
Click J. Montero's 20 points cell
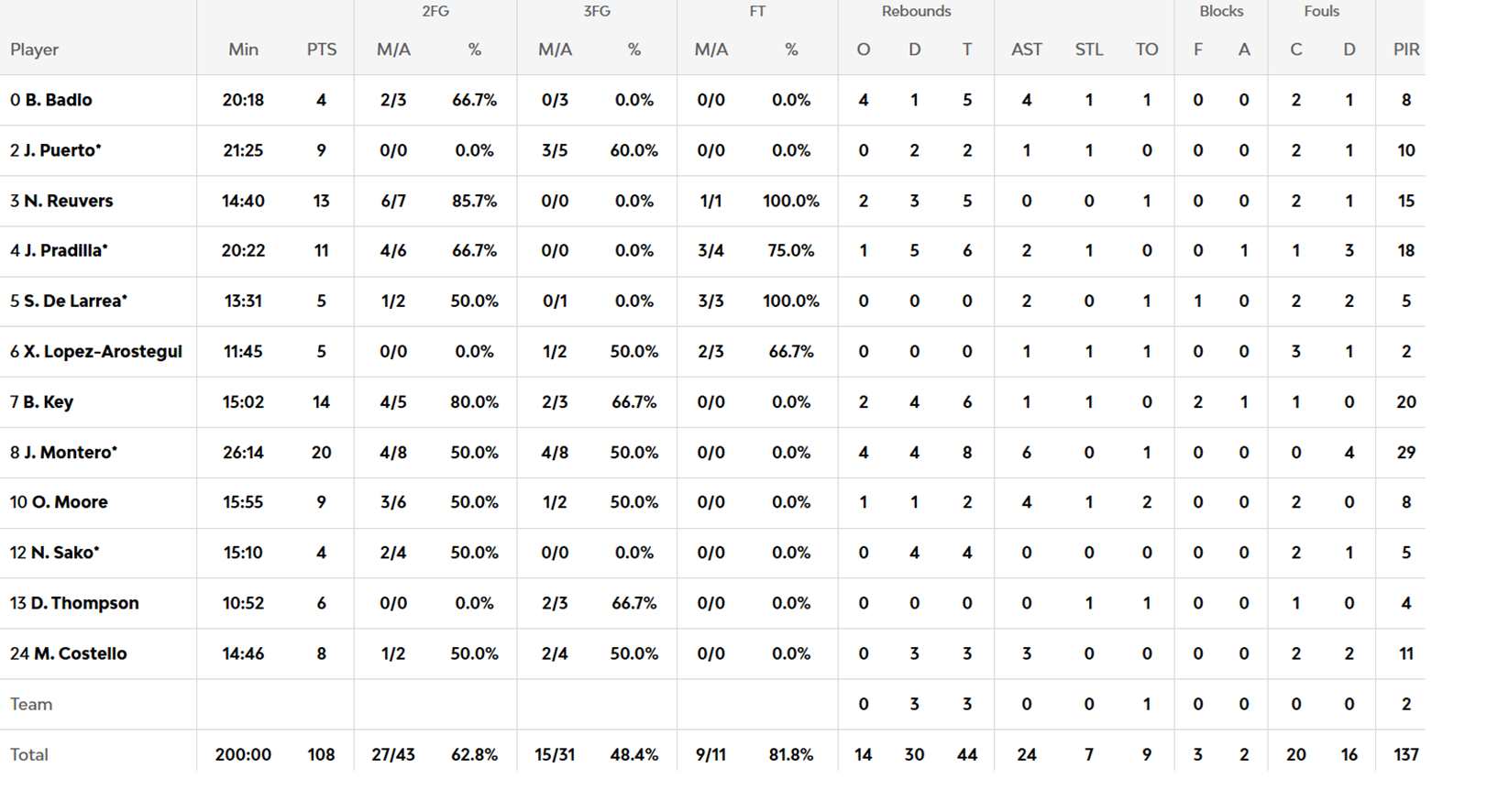[321, 452]
